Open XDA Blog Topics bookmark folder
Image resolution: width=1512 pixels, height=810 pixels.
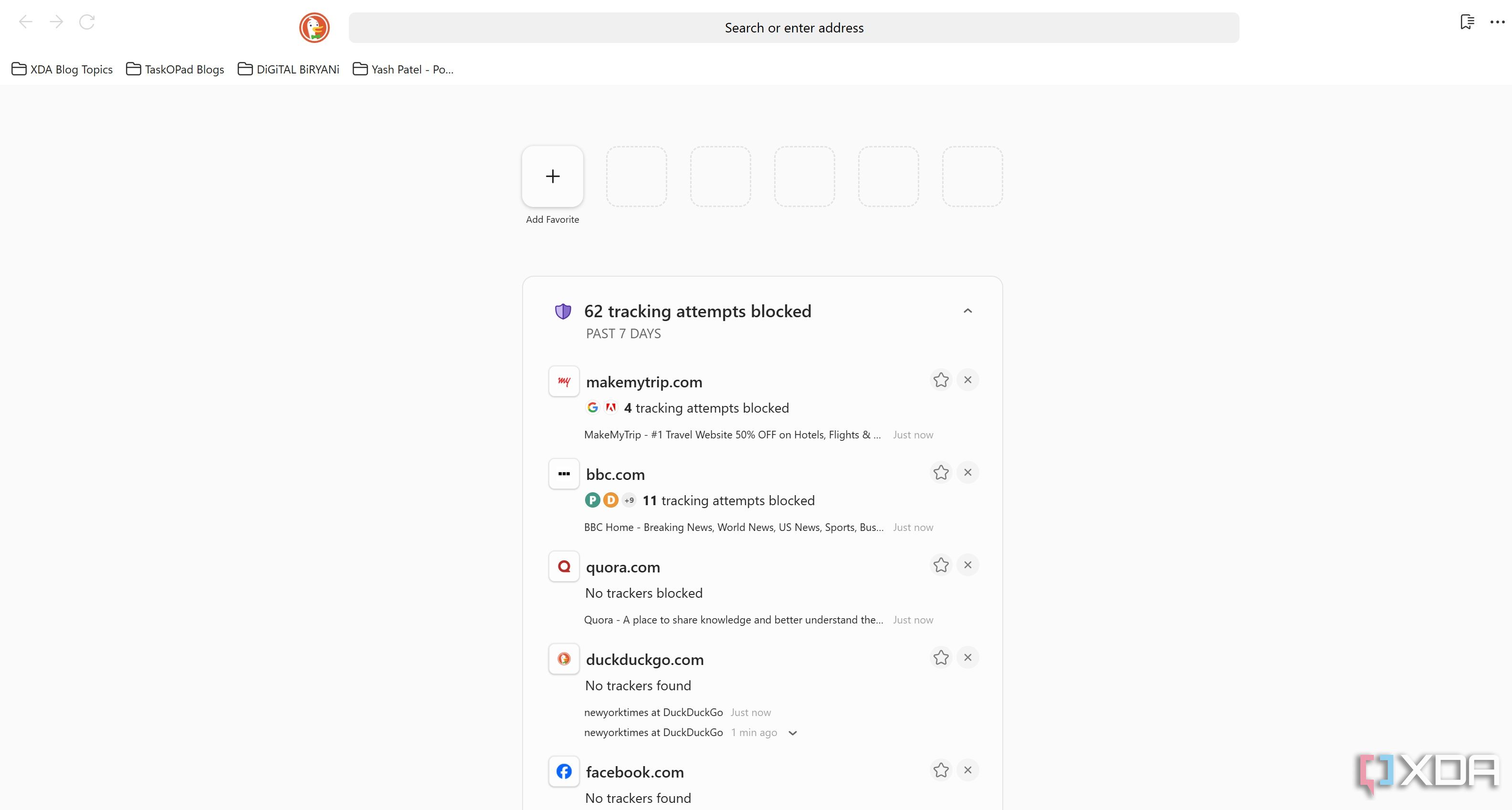(x=62, y=69)
